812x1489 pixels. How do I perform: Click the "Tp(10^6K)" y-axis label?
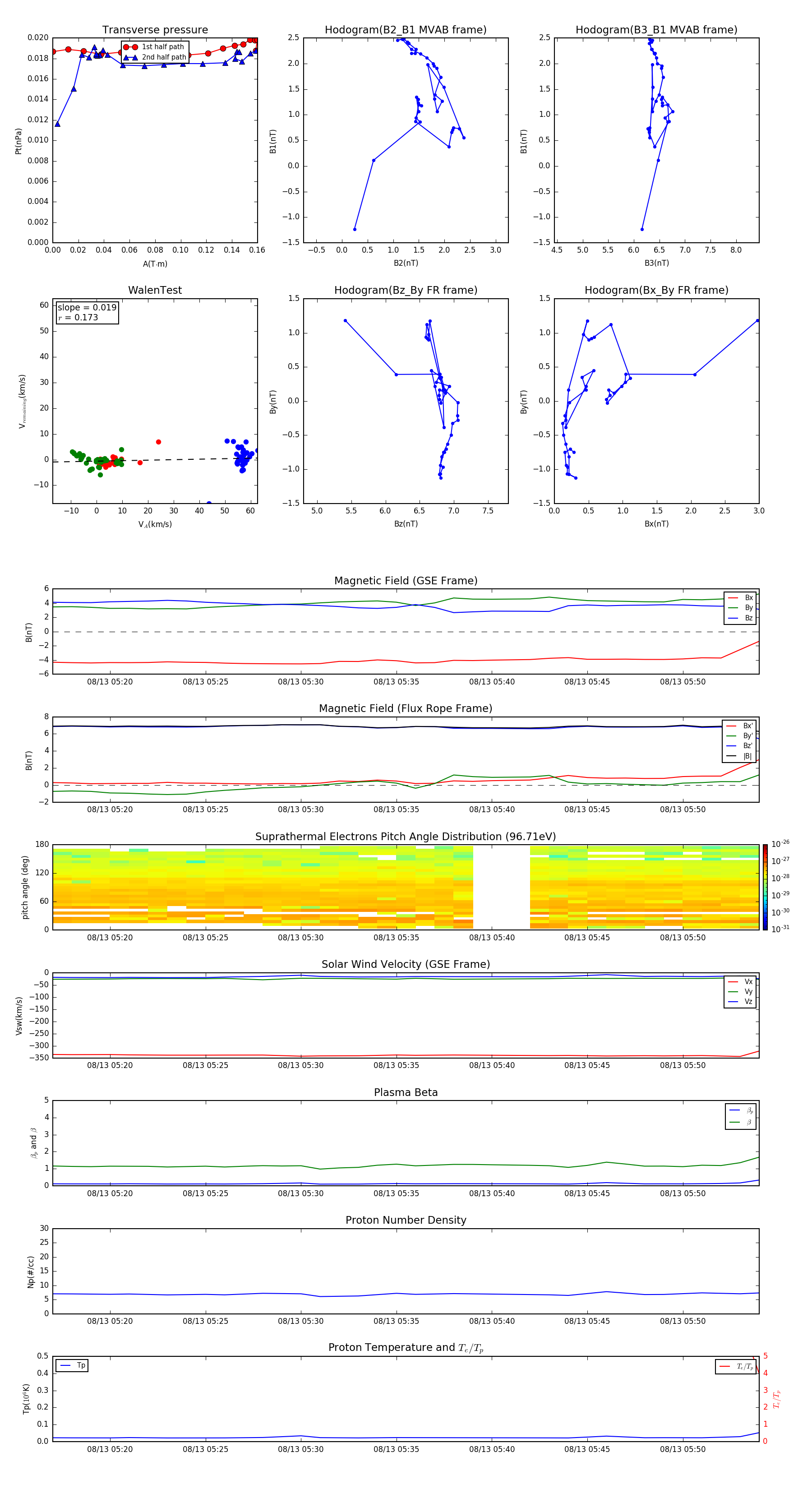point(26,1399)
